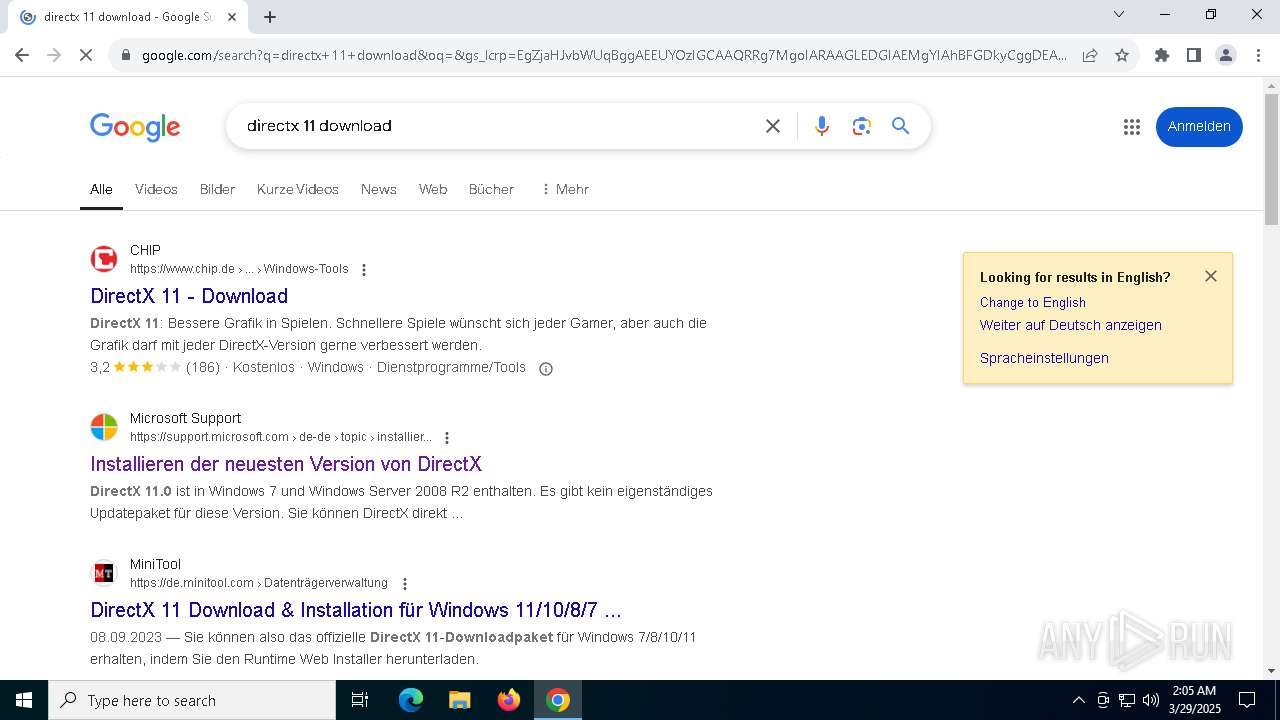Switch to the Bilder tab
The image size is (1280, 720).
(217, 189)
